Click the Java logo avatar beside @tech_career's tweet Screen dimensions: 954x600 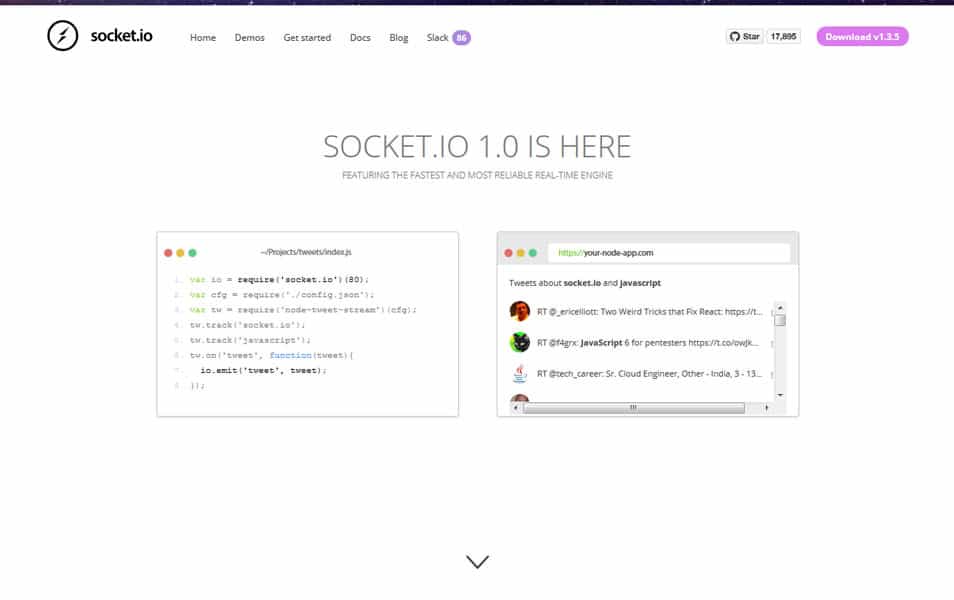coord(521,373)
